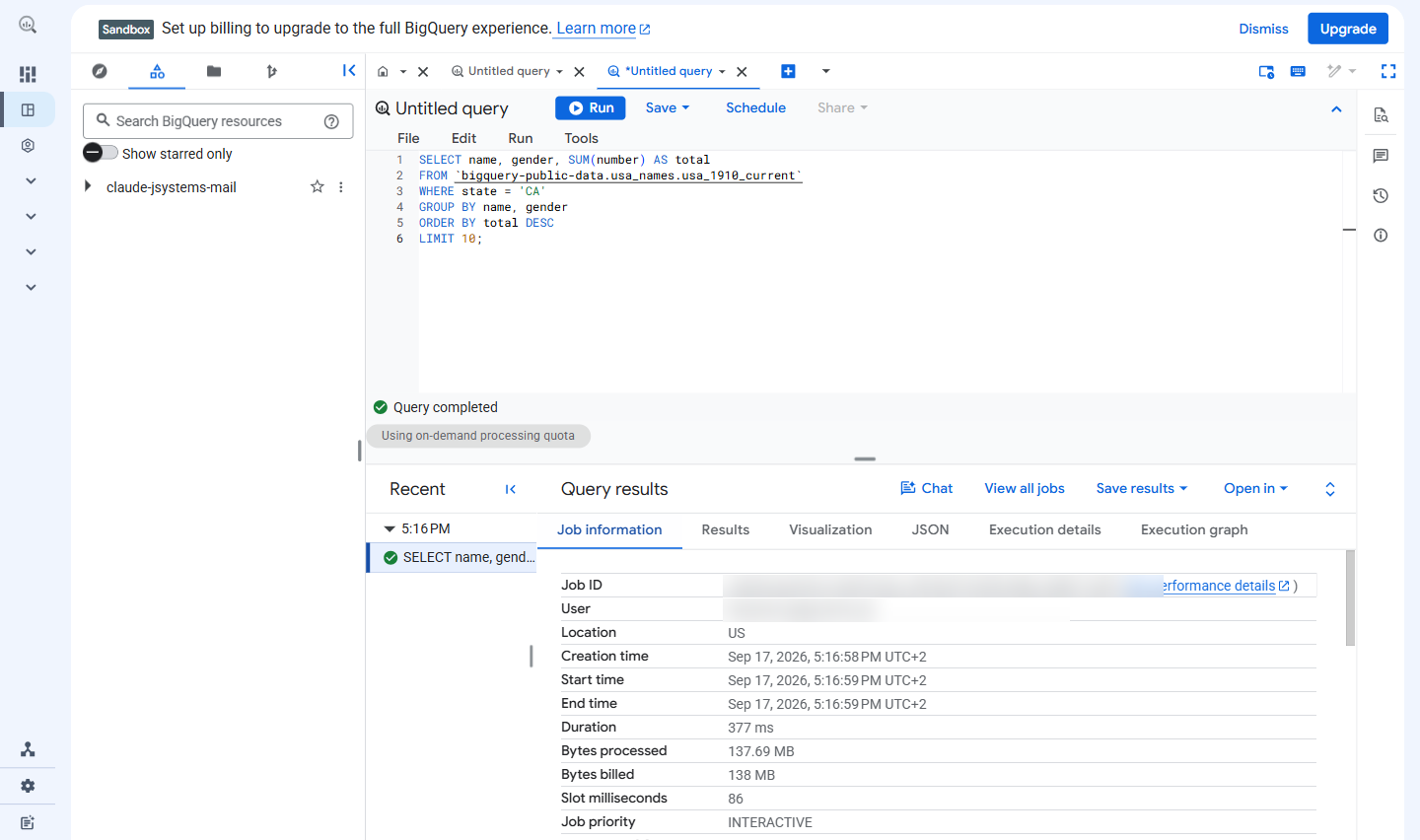Open the Release notes icon in the bottom left corner
The width and height of the screenshot is (1420, 840).
28,822
